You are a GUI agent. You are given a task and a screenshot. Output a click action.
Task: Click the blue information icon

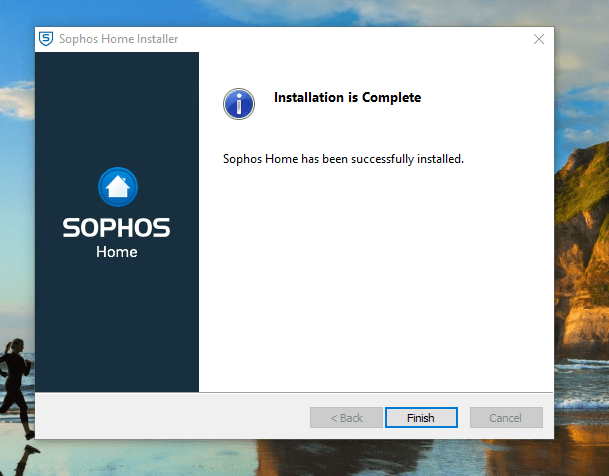(239, 104)
